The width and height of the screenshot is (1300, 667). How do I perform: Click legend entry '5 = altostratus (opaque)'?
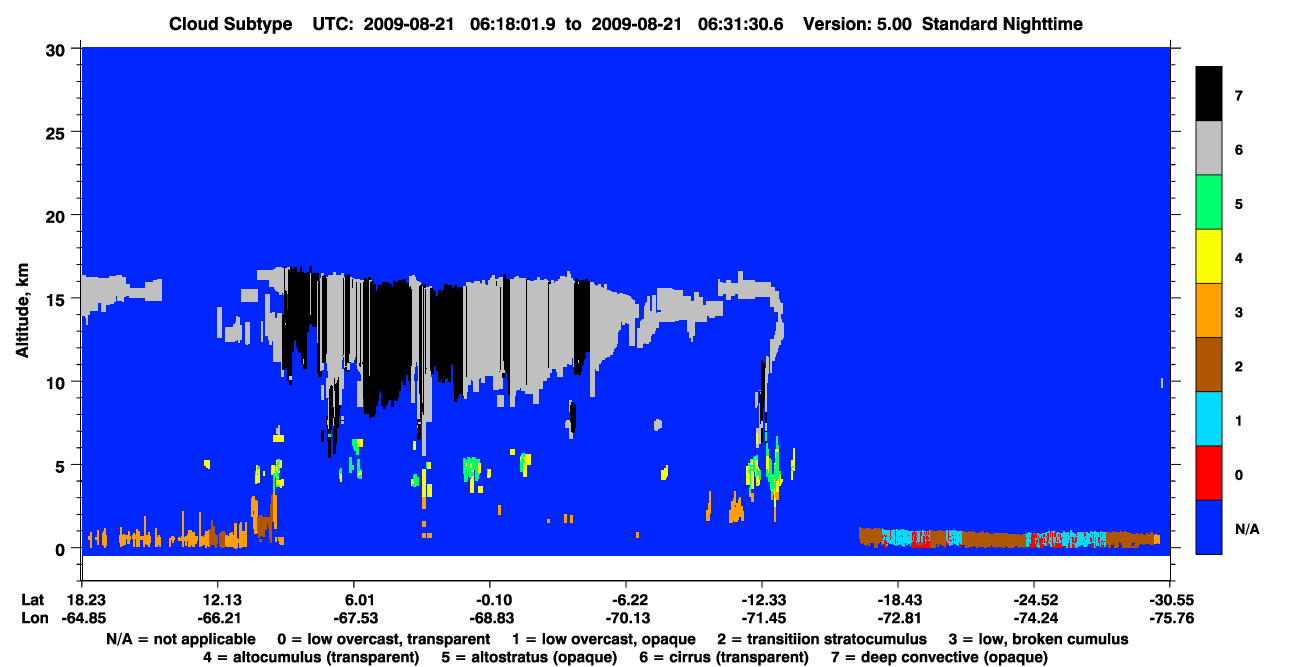[529, 657]
